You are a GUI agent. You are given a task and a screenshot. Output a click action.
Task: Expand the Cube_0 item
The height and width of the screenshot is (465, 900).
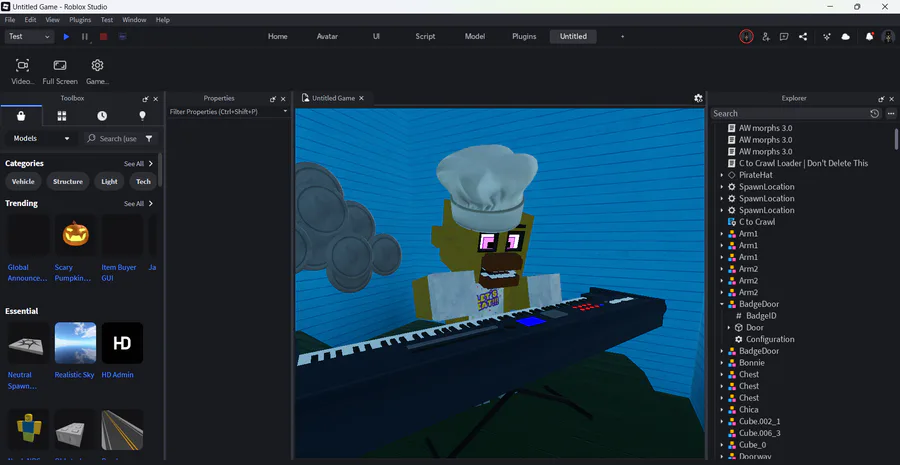722,445
